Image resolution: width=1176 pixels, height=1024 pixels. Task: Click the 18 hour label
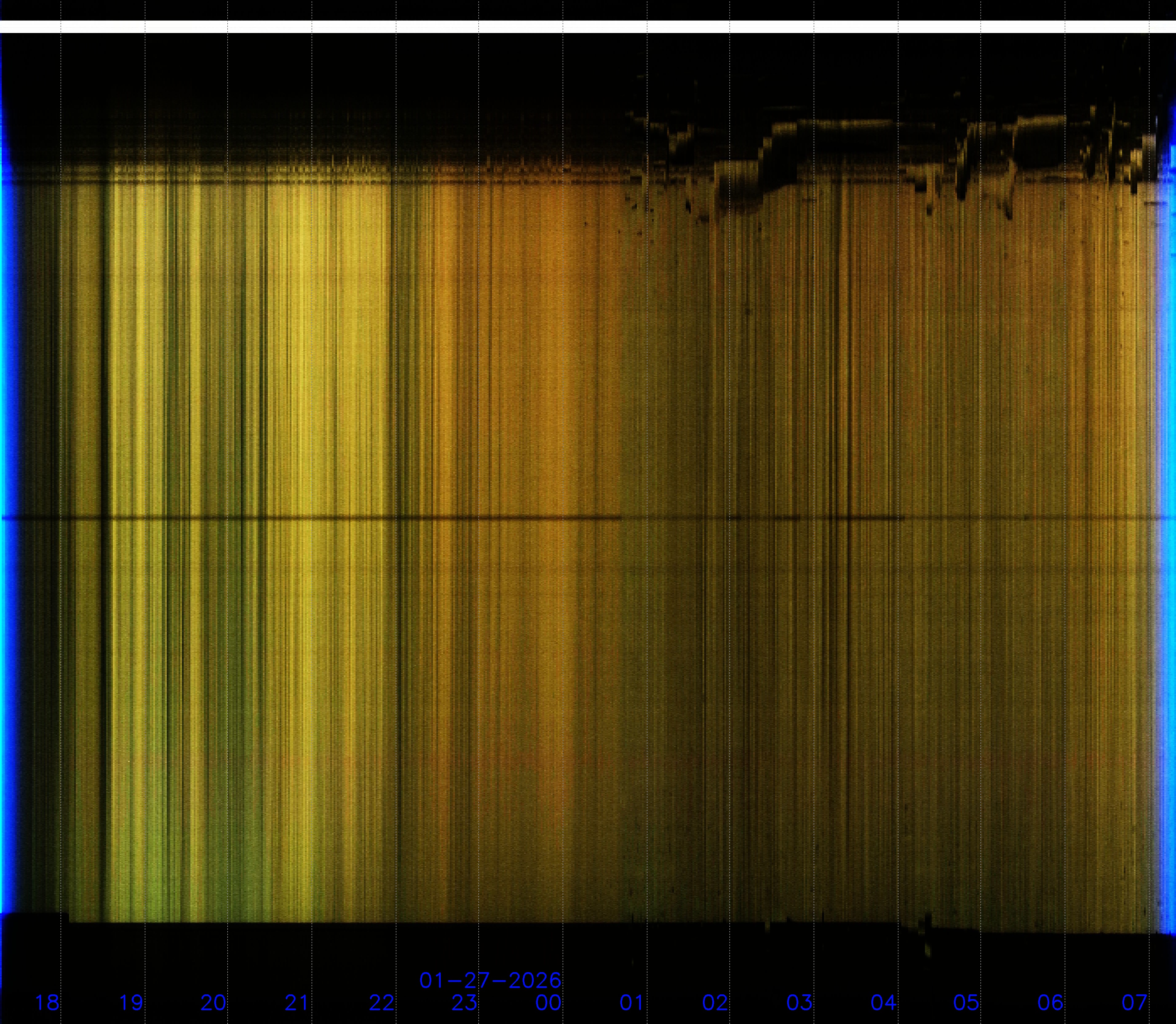[47, 1002]
